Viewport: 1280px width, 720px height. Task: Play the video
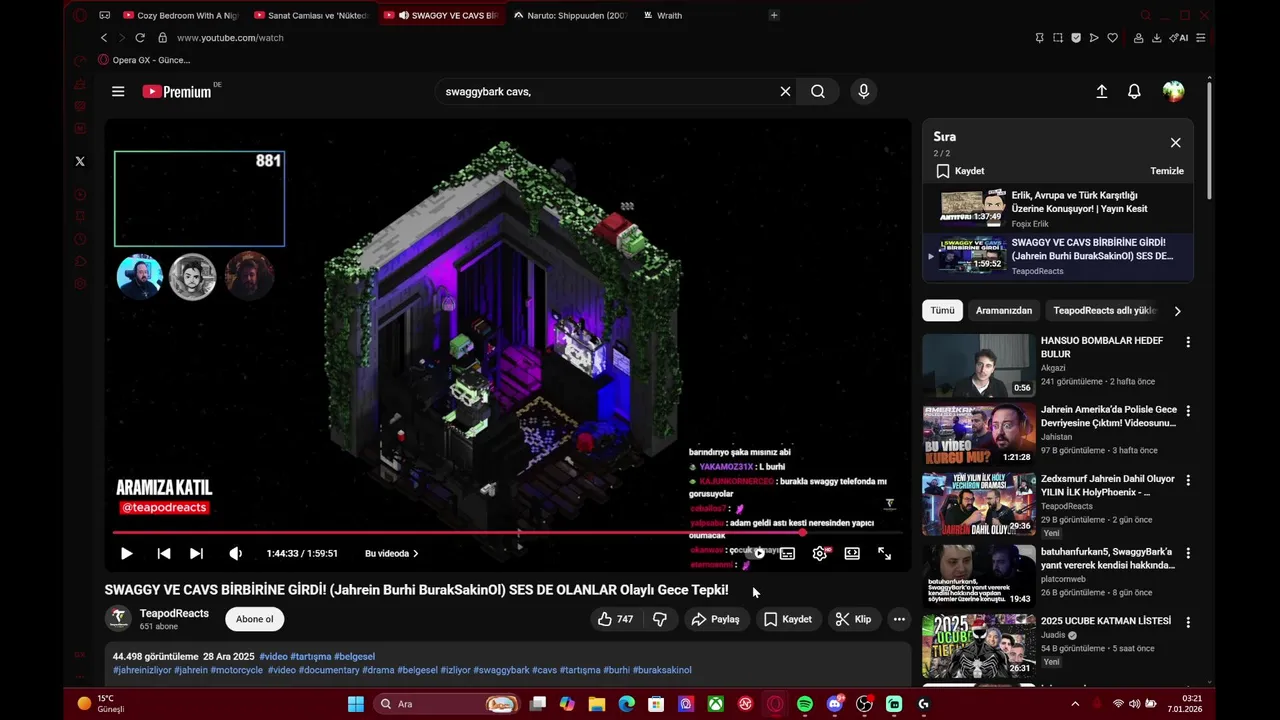point(126,553)
